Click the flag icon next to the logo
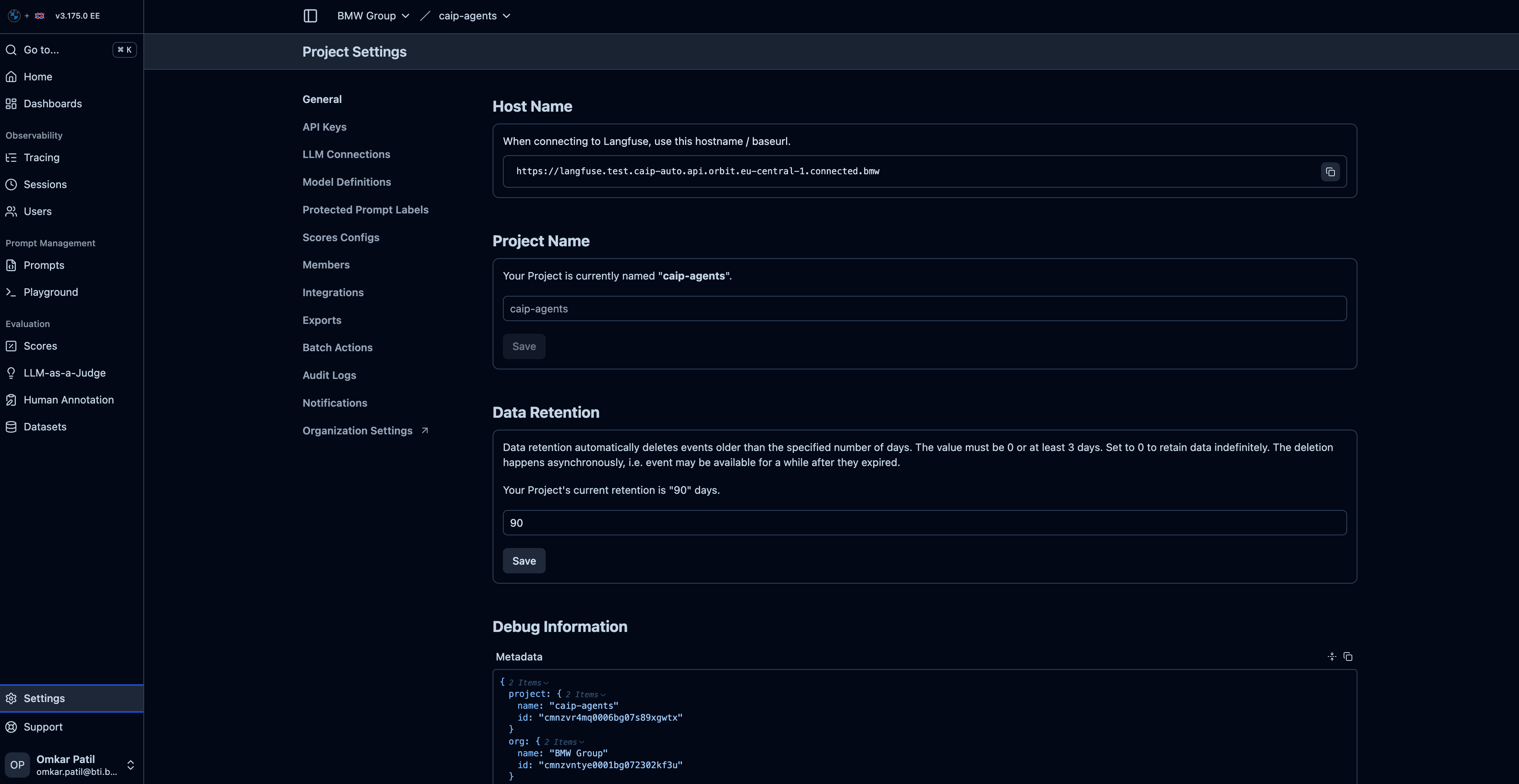This screenshot has height=784, width=1519. (40, 16)
